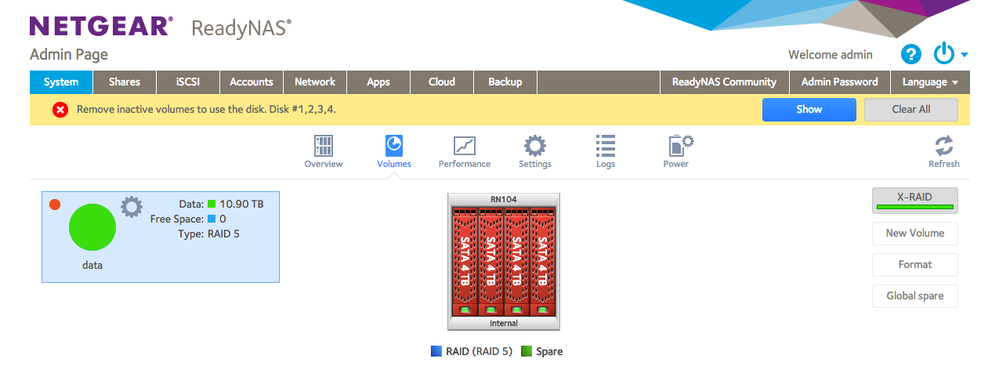This screenshot has width=999, height=384.
Task: Clear All notifications
Action: (911, 110)
